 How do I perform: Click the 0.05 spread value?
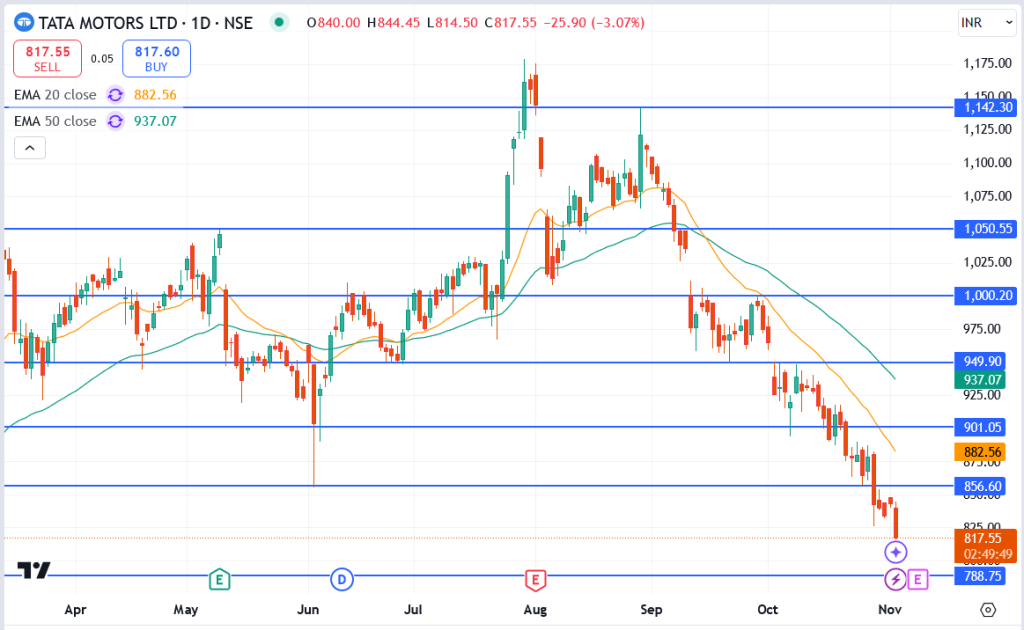[x=102, y=59]
